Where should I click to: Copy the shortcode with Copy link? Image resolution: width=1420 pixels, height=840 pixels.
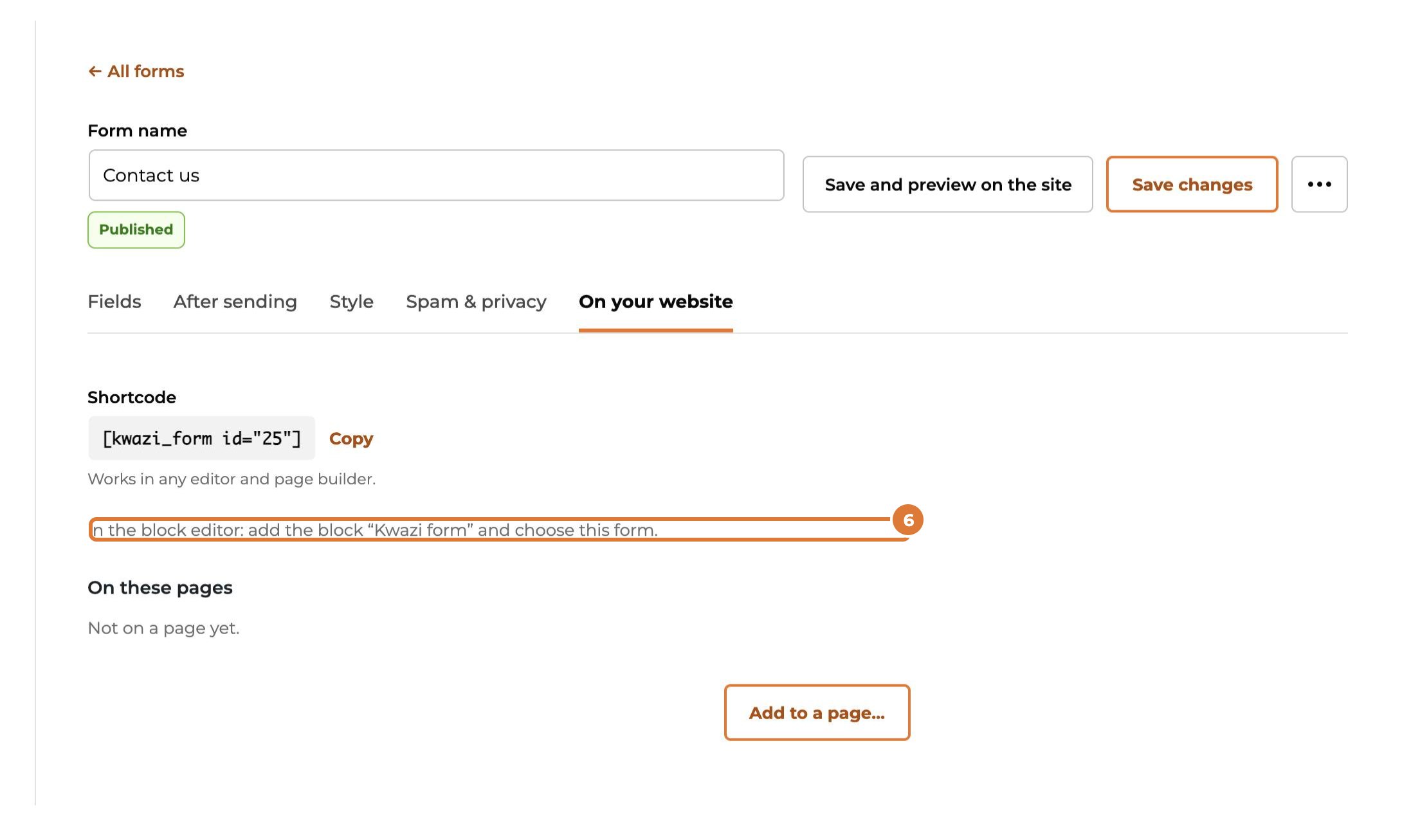coord(350,439)
